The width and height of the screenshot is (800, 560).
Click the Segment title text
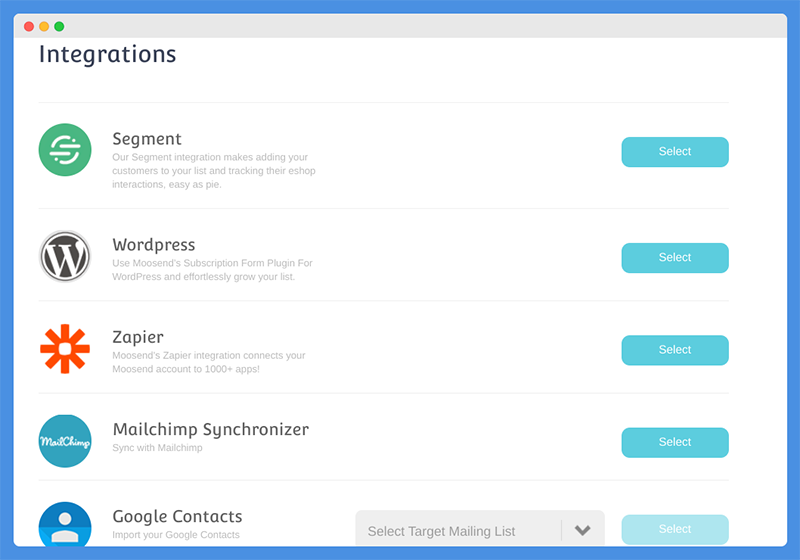coord(147,139)
